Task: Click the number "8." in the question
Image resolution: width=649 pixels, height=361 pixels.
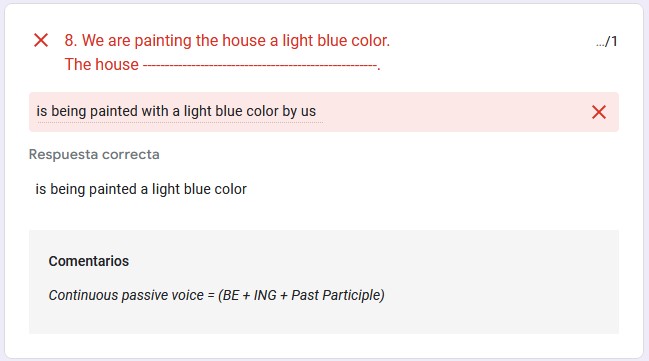Action: [71, 41]
